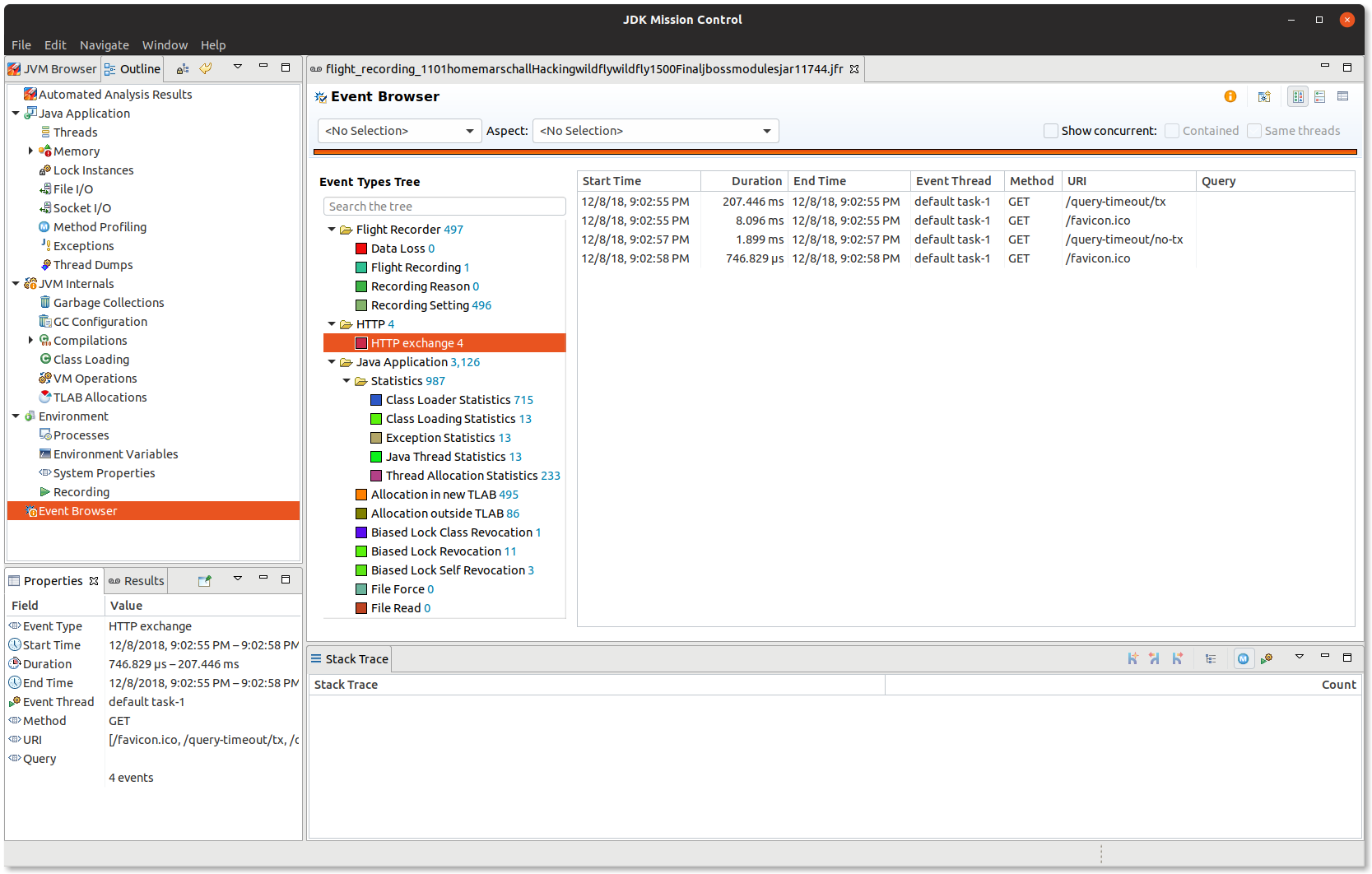Click the yellow return arrow in Outline toolbar
Image resolution: width=1372 pixels, height=874 pixels.
(x=206, y=68)
